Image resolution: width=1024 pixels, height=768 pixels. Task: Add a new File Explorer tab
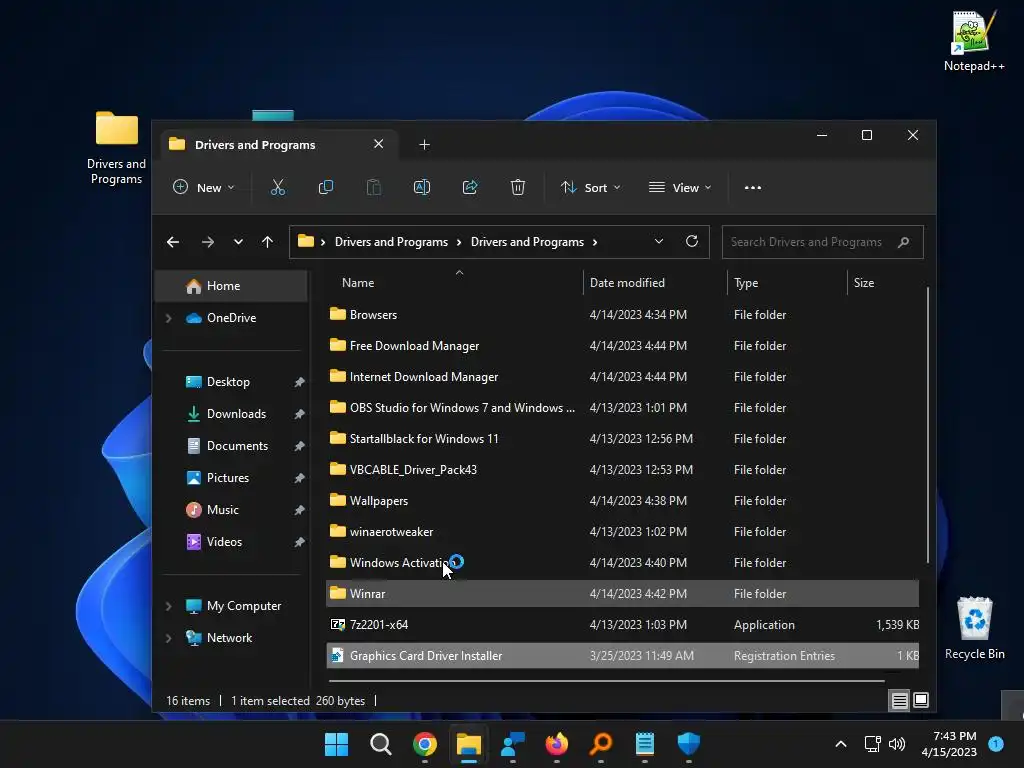tap(424, 144)
